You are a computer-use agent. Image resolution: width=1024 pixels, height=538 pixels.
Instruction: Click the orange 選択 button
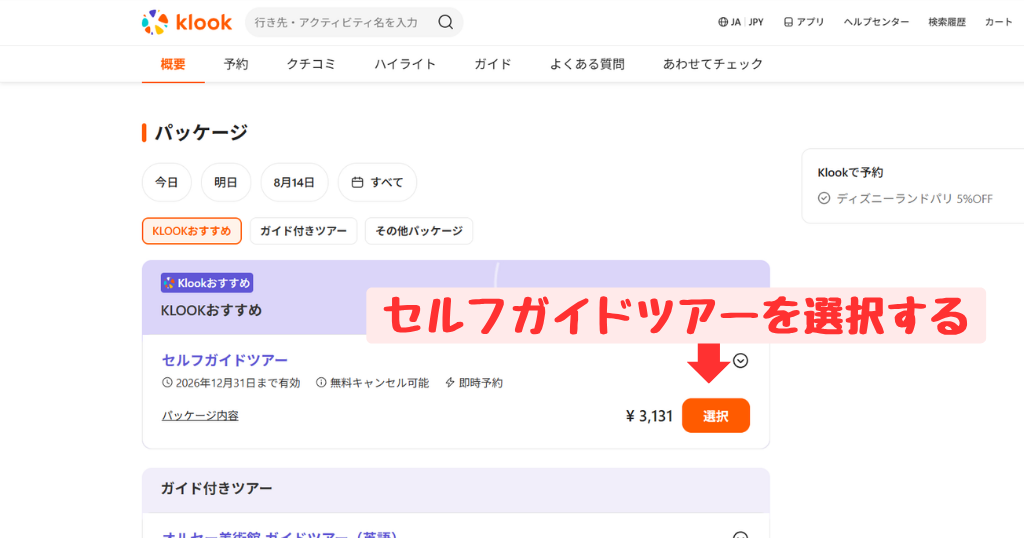click(716, 416)
